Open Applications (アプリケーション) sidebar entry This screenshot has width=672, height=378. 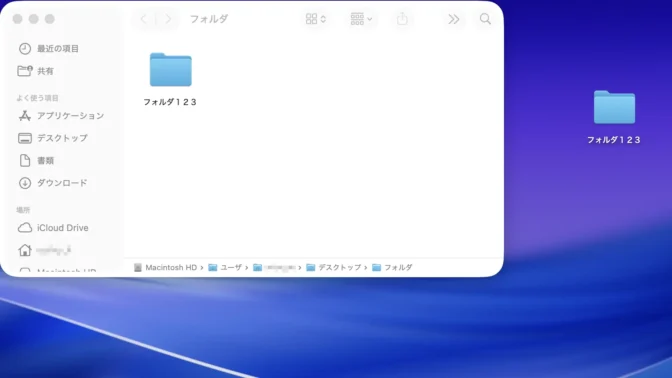(x=70, y=116)
